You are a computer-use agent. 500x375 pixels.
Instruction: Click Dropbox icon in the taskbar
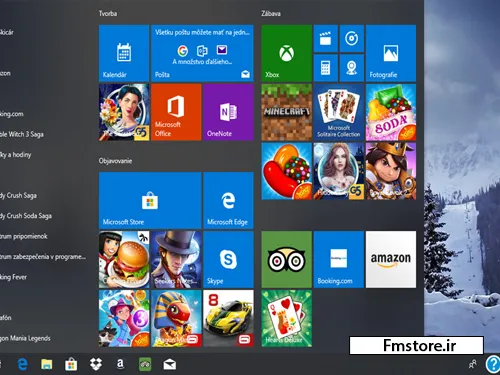tap(96, 364)
